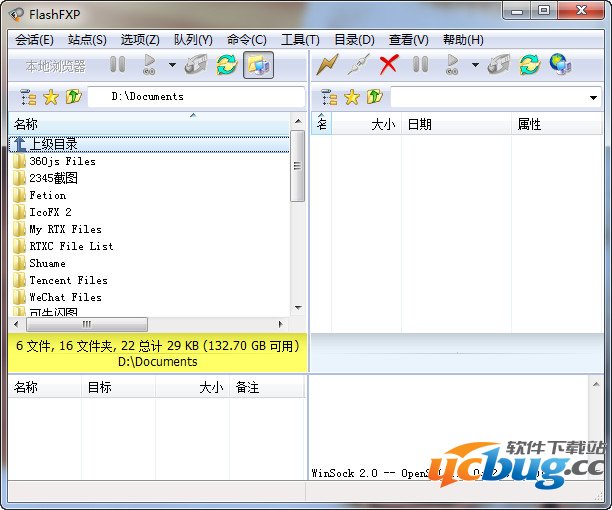Expand the remote path dropdown
This screenshot has height=510, width=612.
594,98
